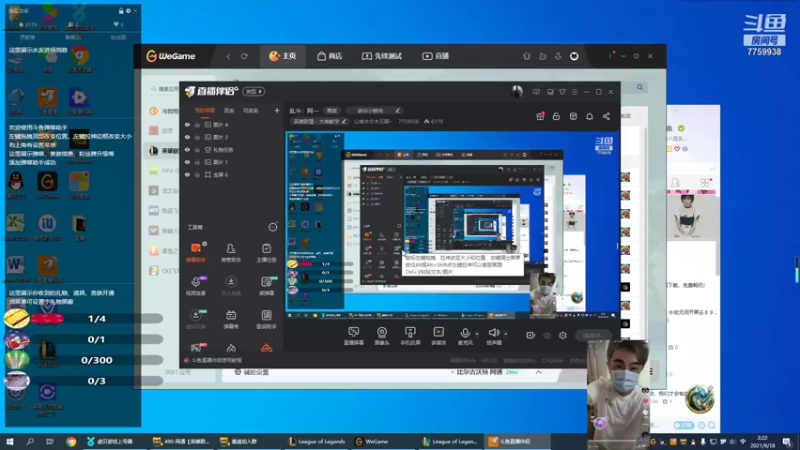This screenshot has width=800, height=450.
Task: Switch to WeGame taskbar button
Action: coord(376,441)
